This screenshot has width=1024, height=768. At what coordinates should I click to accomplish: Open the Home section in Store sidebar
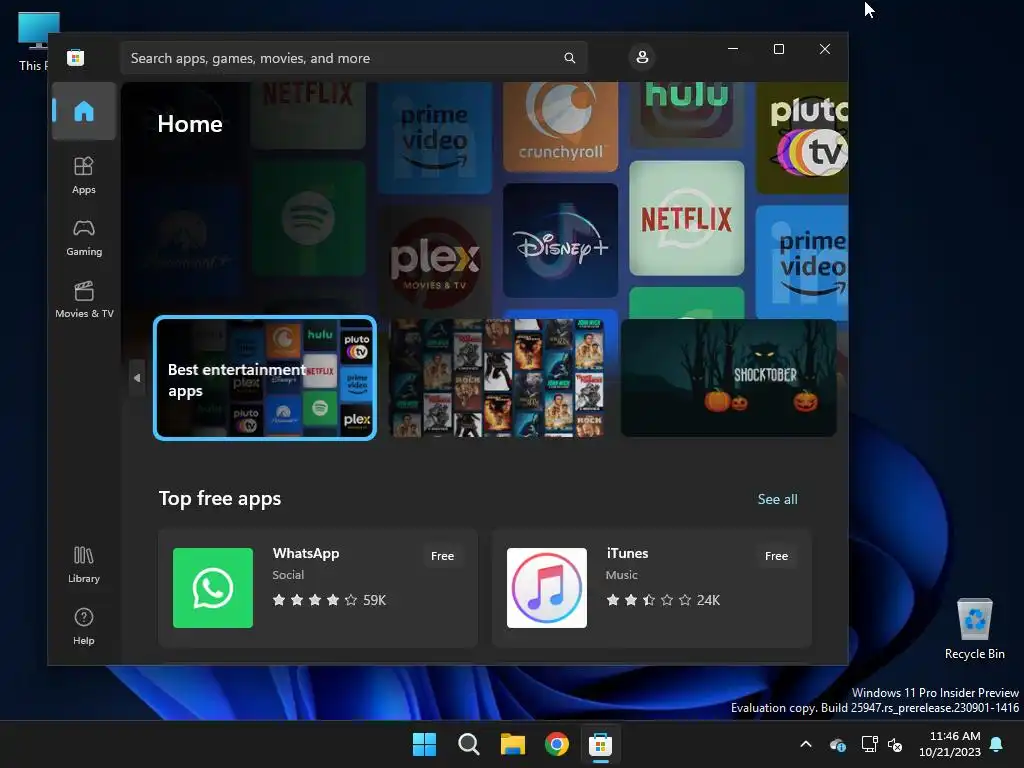pos(84,111)
